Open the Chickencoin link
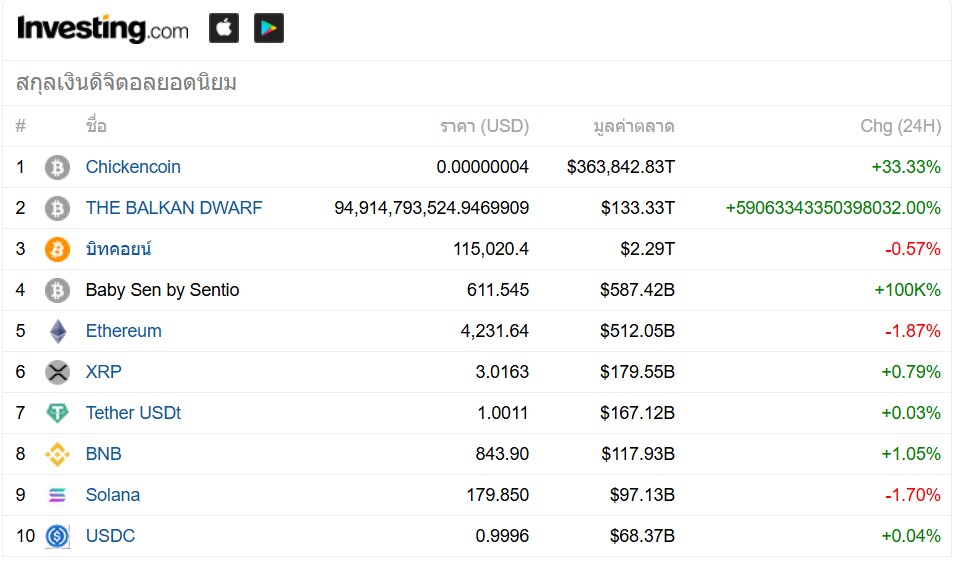The height and width of the screenshot is (562, 959). click(133, 167)
